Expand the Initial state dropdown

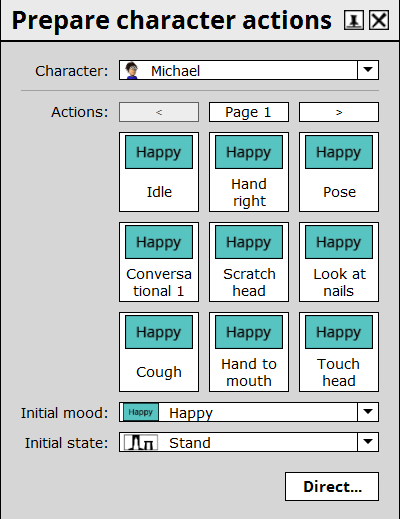pos(368,442)
